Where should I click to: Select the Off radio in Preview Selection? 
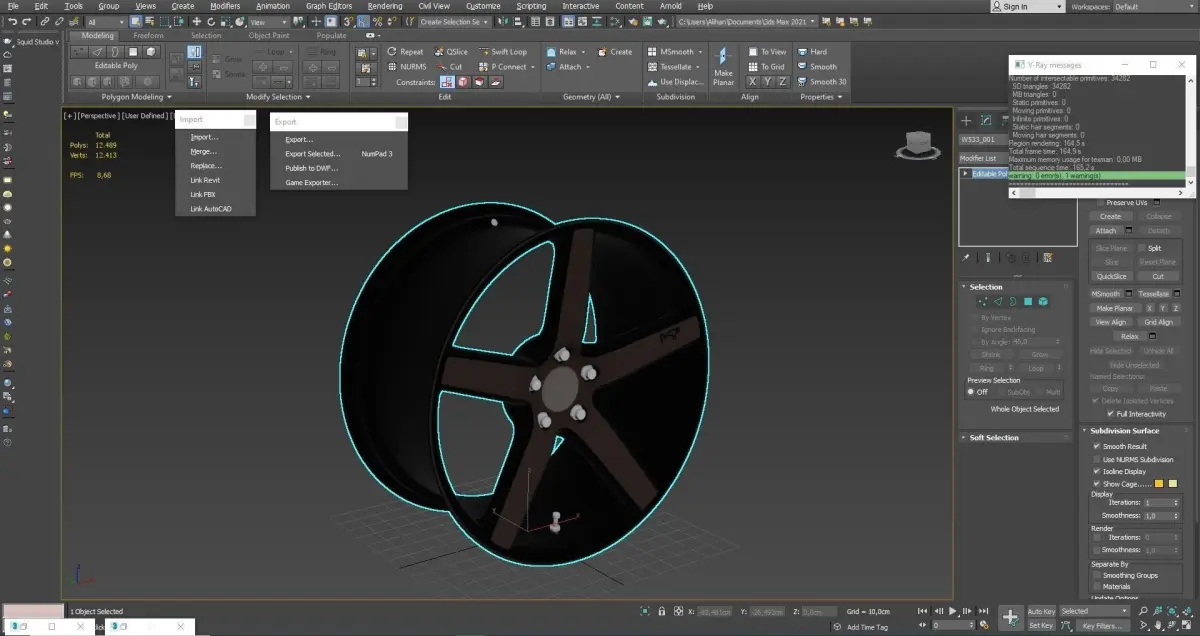pos(970,392)
